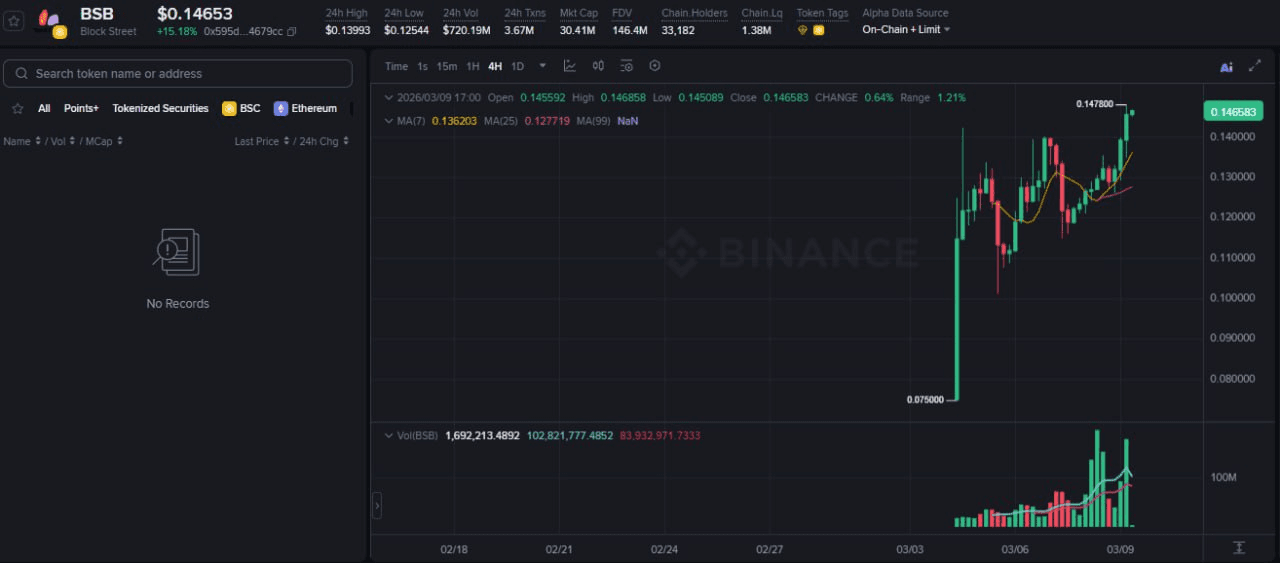Select the 1H time interval
The height and width of the screenshot is (563, 1280).
[473, 66]
